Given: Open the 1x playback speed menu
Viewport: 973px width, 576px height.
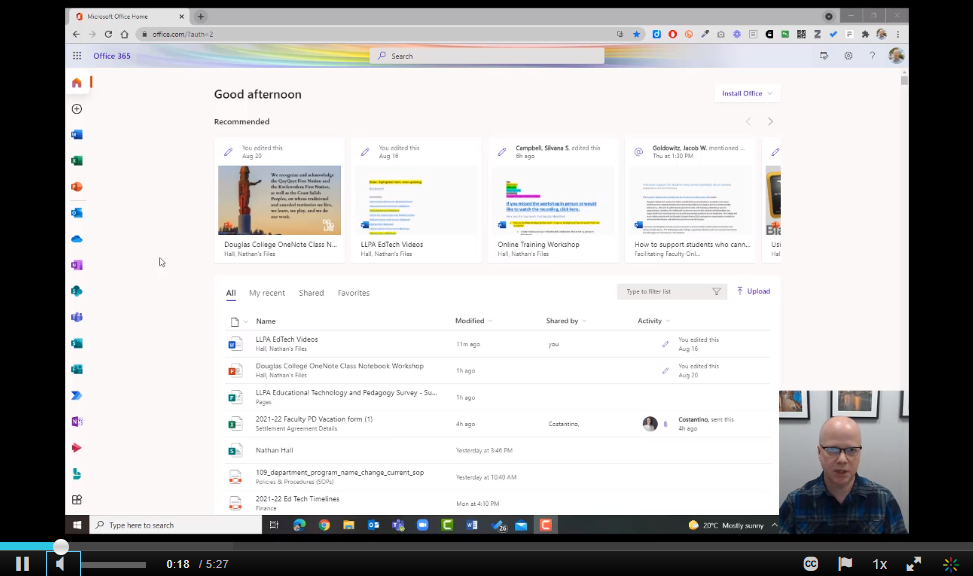Looking at the screenshot, I should [879, 564].
